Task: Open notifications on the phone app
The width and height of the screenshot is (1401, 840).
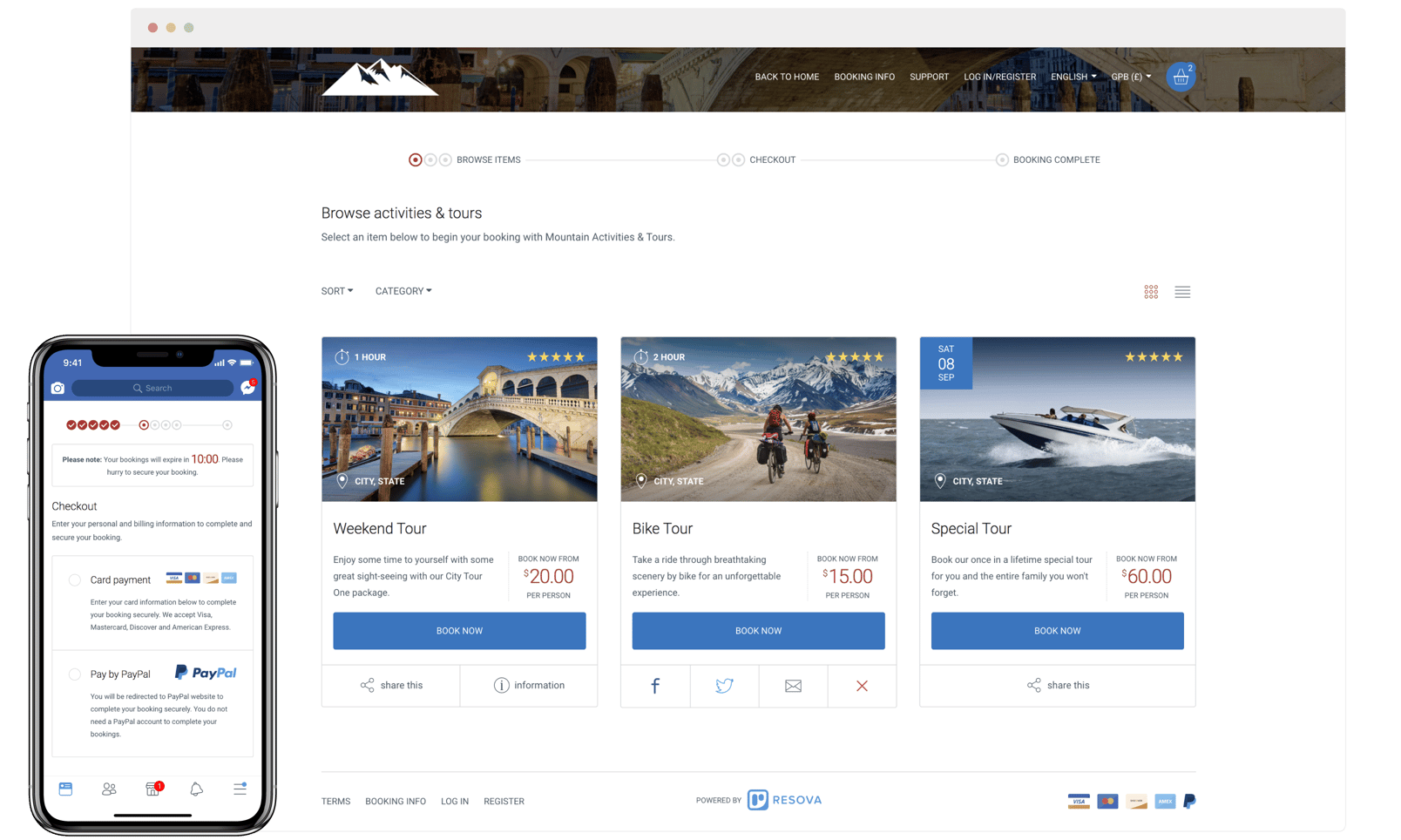Action: 196,789
